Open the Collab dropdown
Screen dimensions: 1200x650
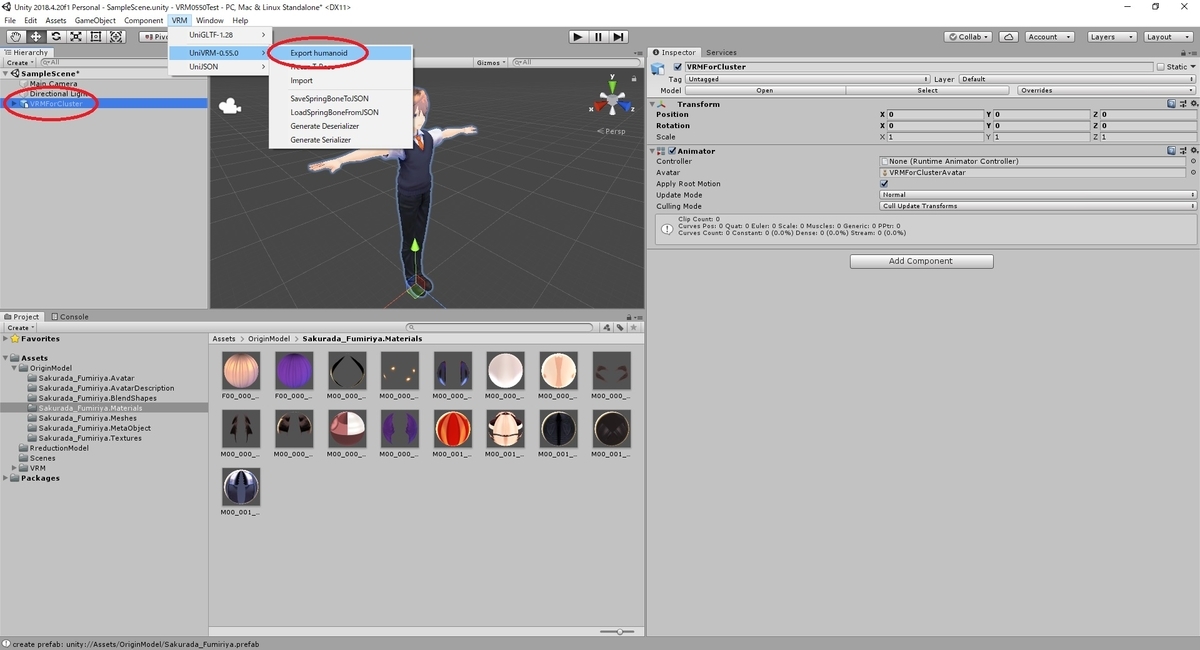click(x=969, y=37)
